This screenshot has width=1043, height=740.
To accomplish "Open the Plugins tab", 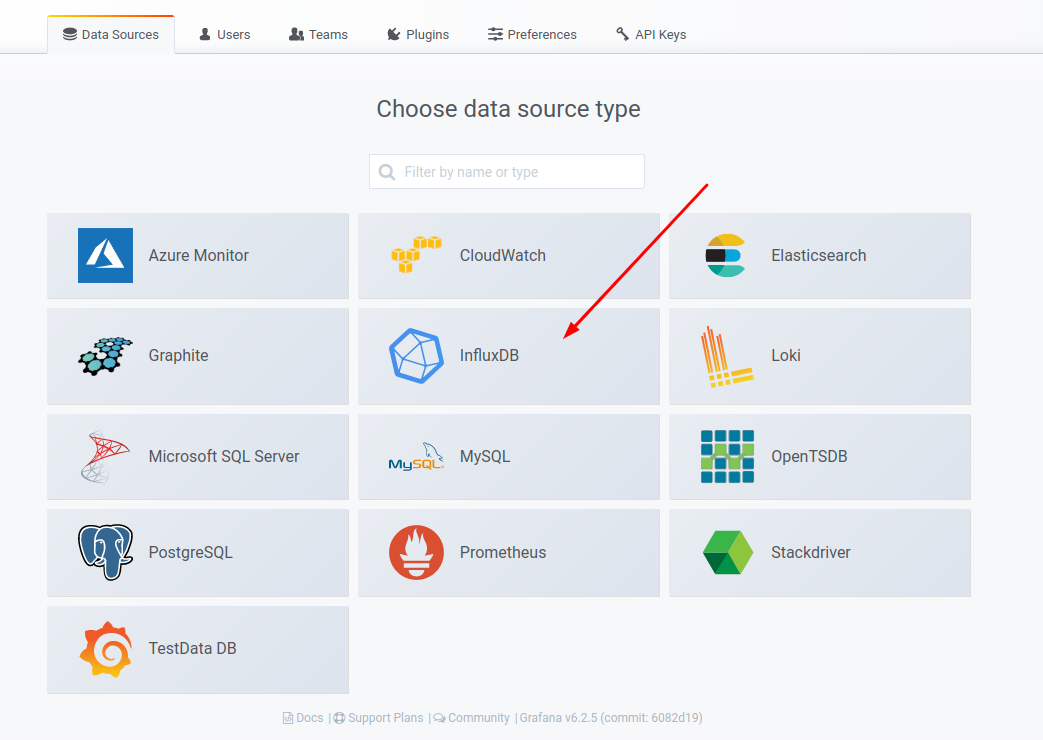I will click(x=418, y=35).
